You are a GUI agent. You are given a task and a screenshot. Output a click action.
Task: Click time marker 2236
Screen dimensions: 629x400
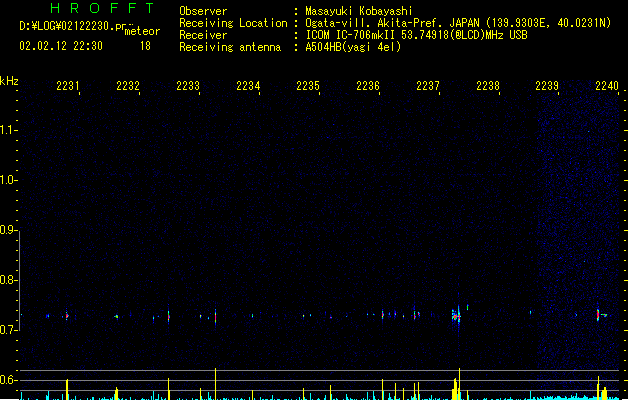(368, 85)
